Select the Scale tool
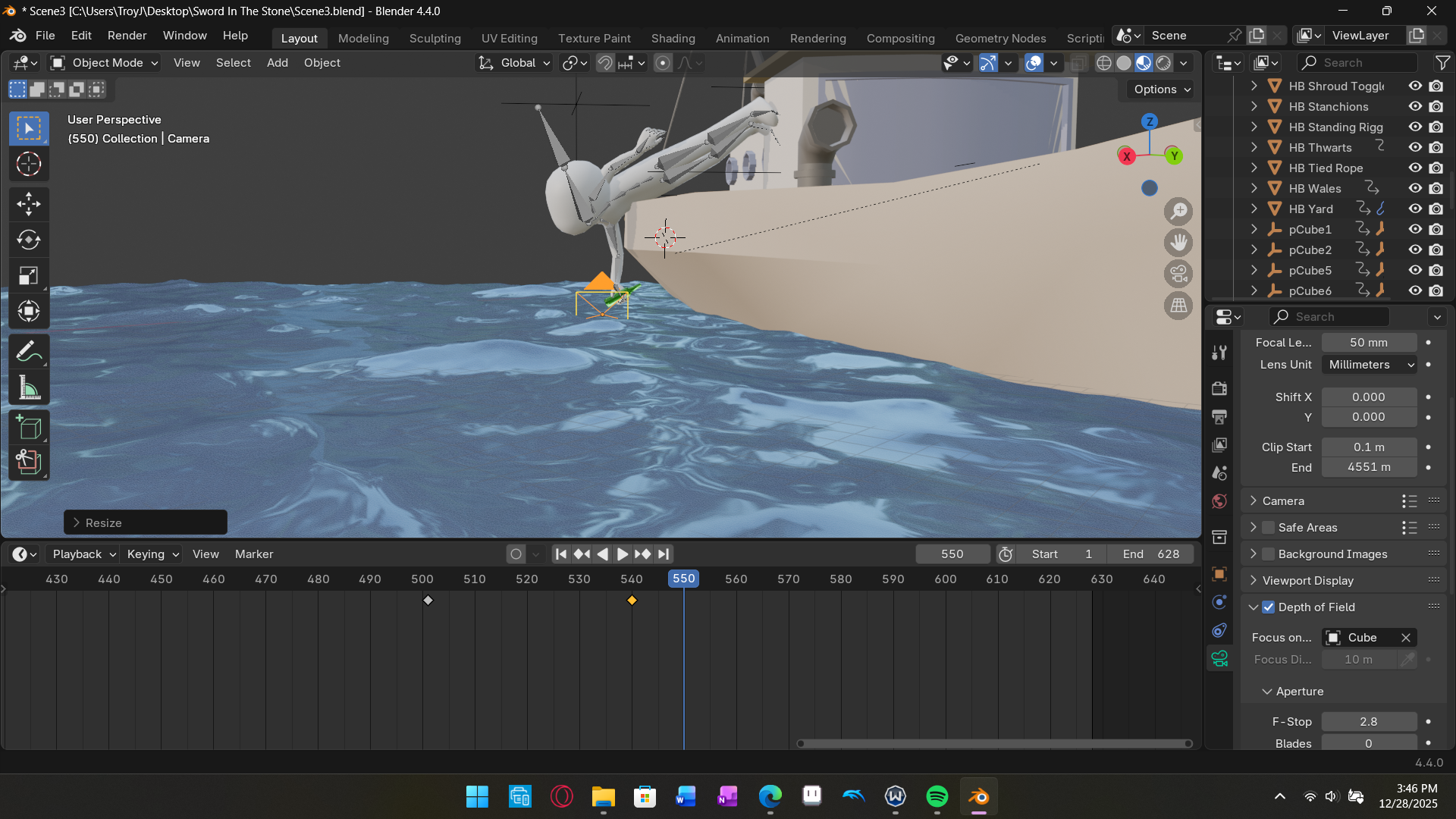Viewport: 1456px width, 819px height. pyautogui.click(x=29, y=275)
